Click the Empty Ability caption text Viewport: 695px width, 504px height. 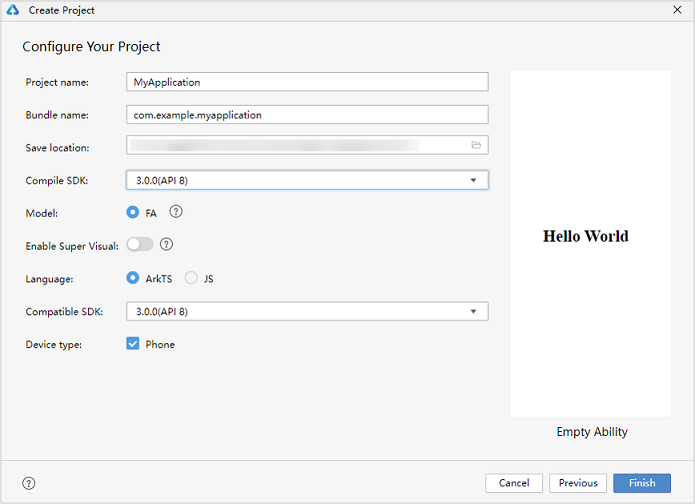[592, 432]
